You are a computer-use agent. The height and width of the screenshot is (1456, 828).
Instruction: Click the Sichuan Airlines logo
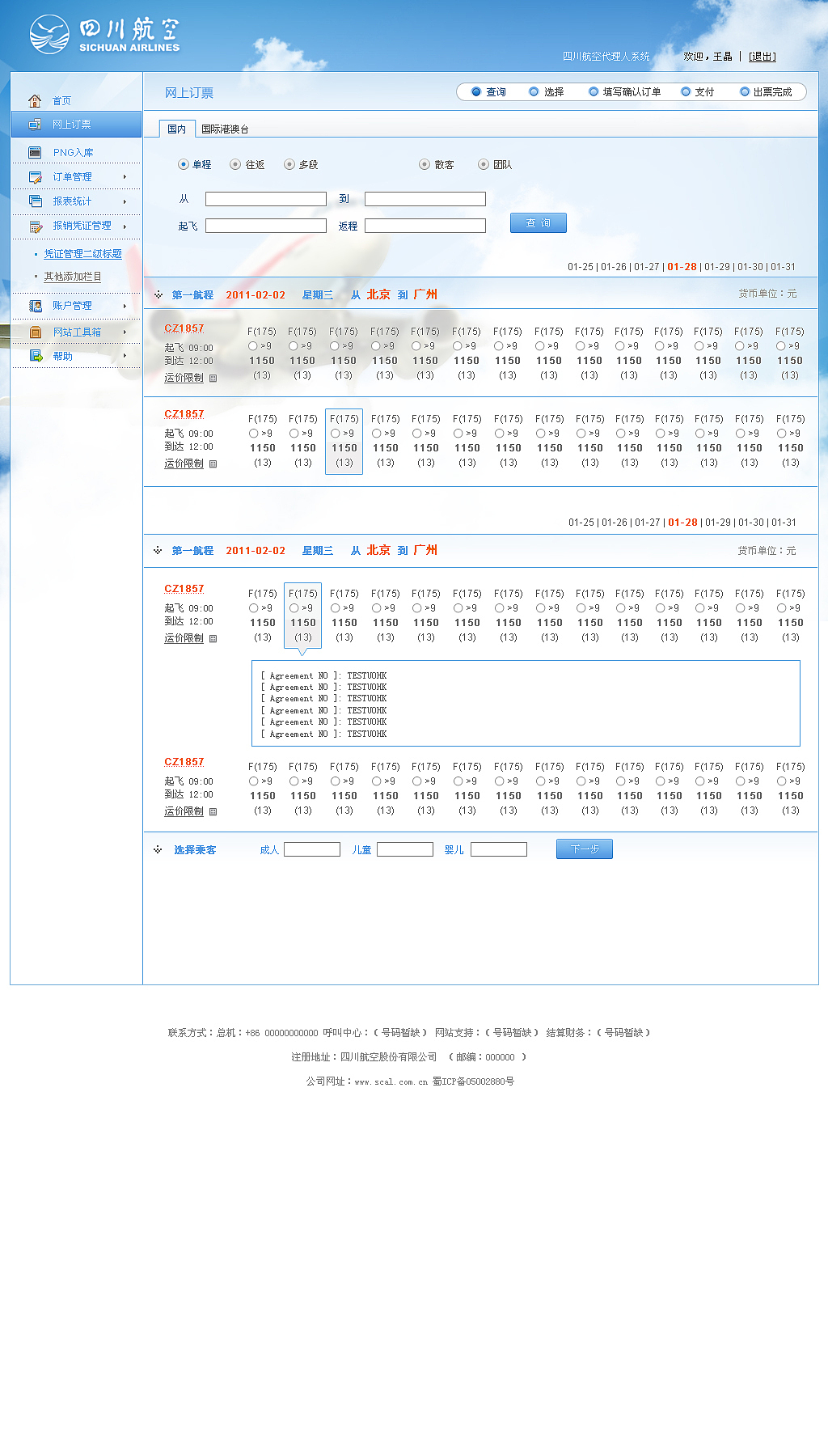point(104,35)
